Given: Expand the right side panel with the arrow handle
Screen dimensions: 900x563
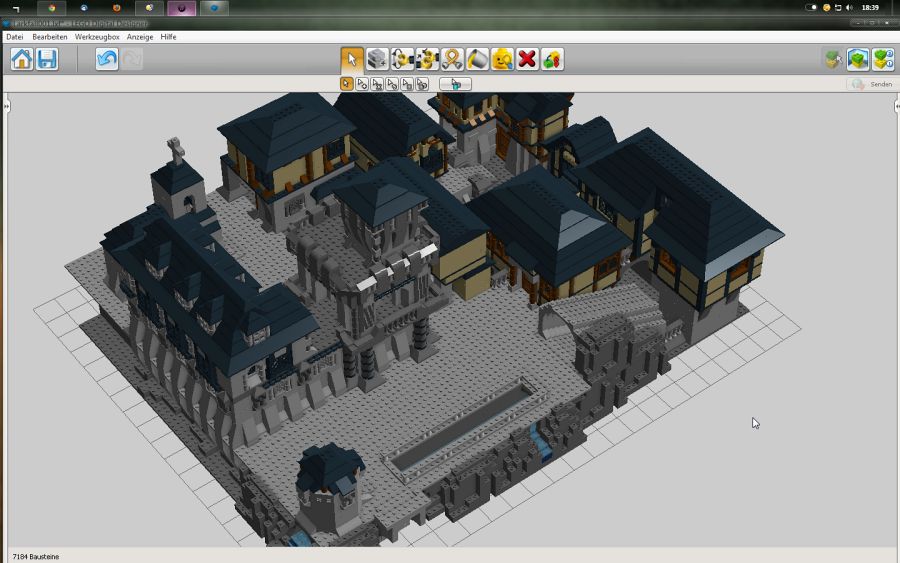Looking at the screenshot, I should click(895, 106).
